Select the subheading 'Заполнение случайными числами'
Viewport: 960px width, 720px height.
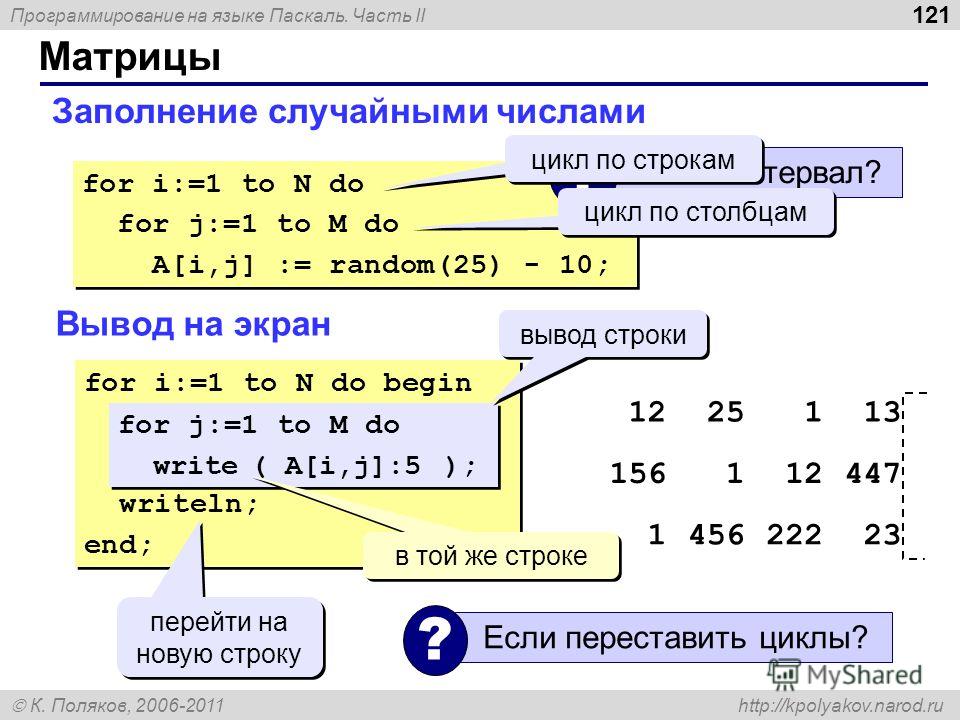349,111
